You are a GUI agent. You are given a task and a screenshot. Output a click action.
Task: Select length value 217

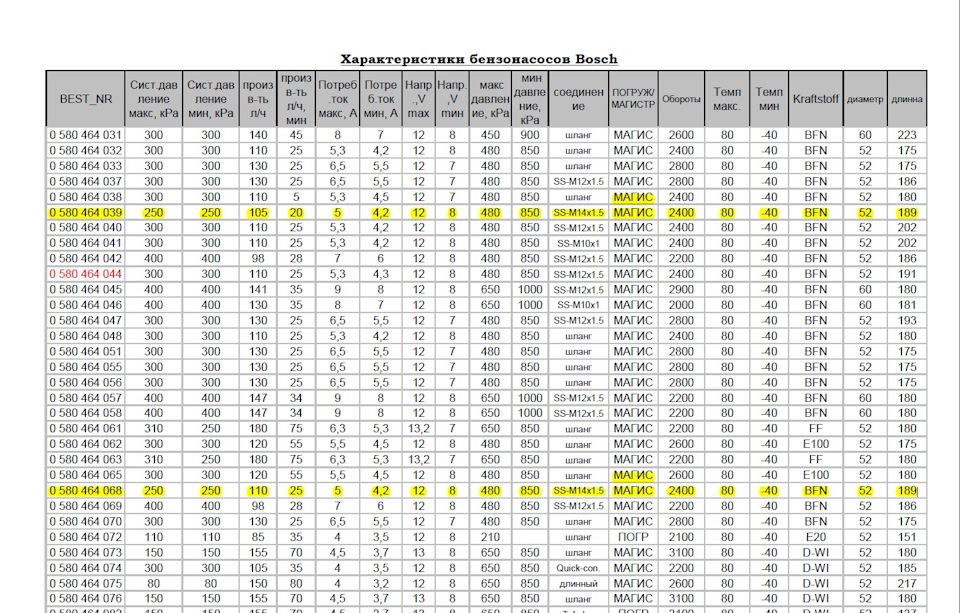coord(907,584)
